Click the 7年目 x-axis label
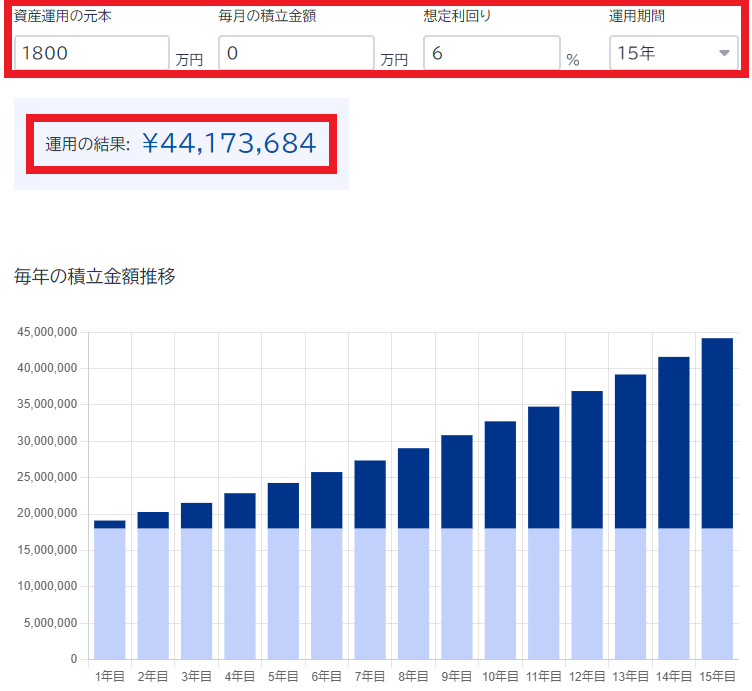The width and height of the screenshot is (752, 691). [370, 677]
